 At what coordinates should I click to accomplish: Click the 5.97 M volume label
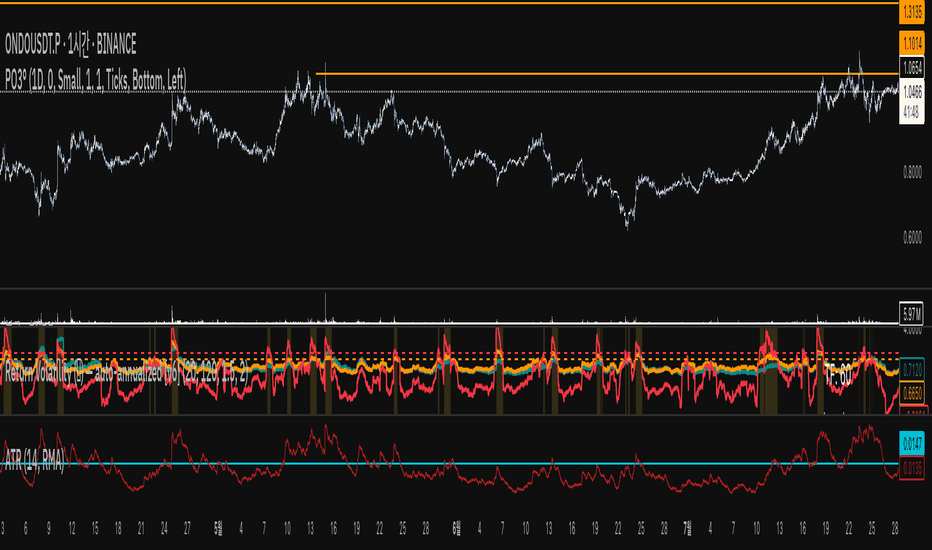(912, 313)
